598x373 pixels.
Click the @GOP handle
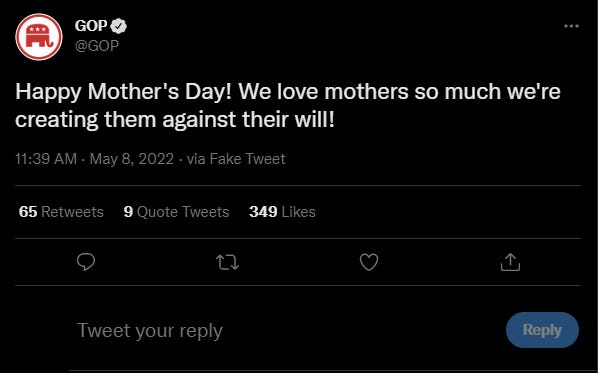pyautogui.click(x=97, y=46)
